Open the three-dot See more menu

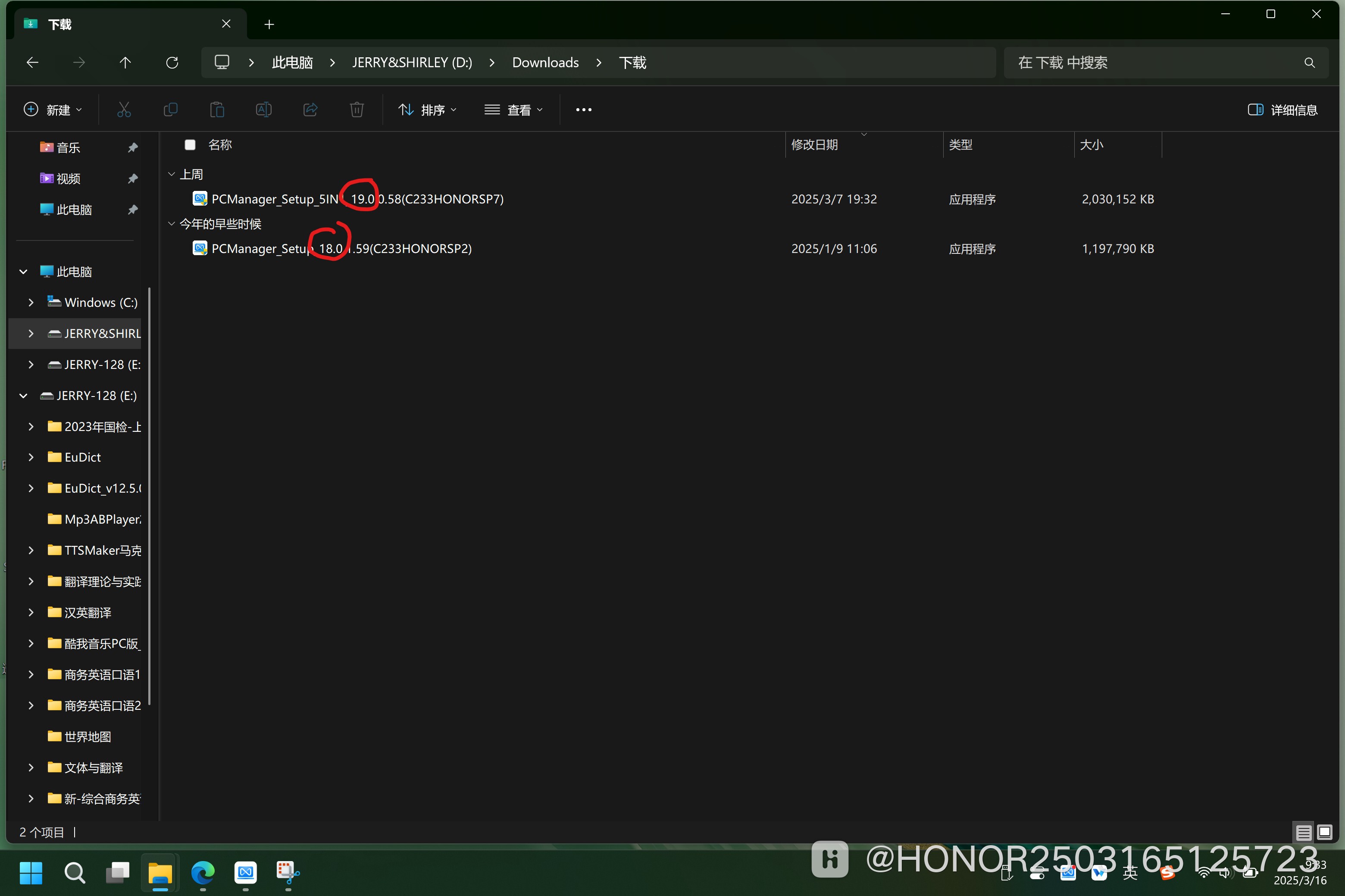click(x=584, y=109)
